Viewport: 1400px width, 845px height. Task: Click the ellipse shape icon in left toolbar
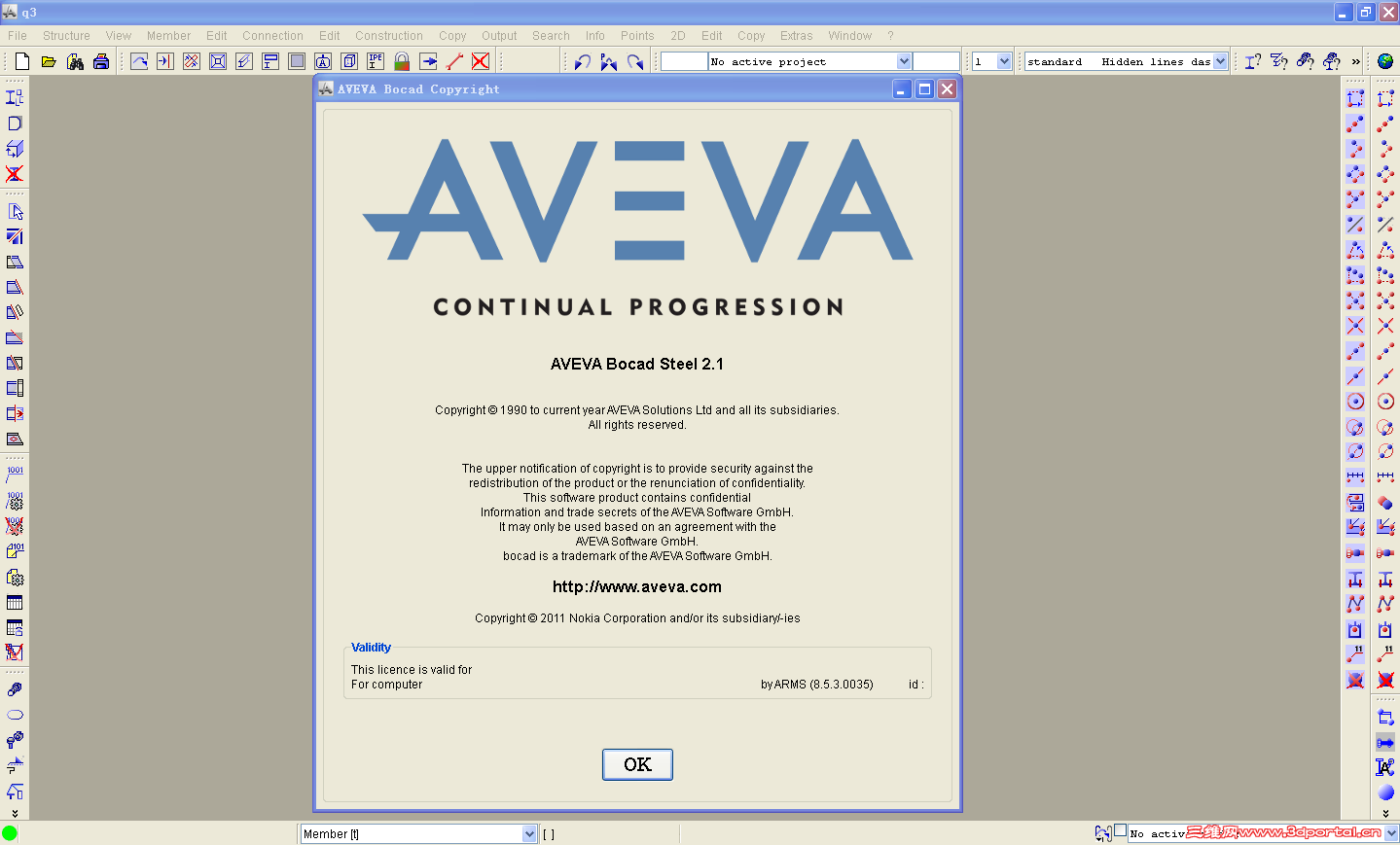(15, 715)
